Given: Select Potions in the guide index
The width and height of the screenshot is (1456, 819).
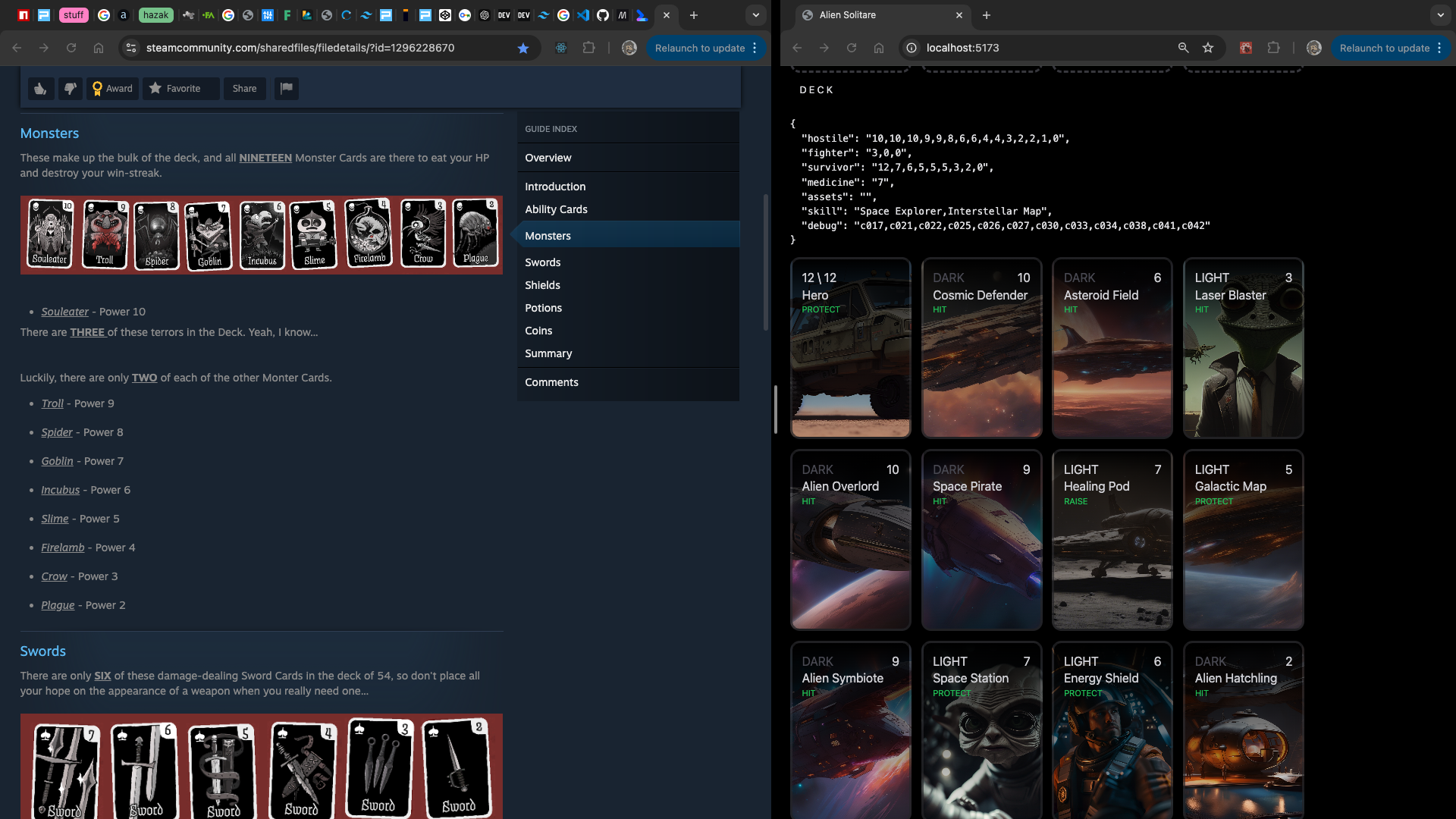Looking at the screenshot, I should point(544,308).
